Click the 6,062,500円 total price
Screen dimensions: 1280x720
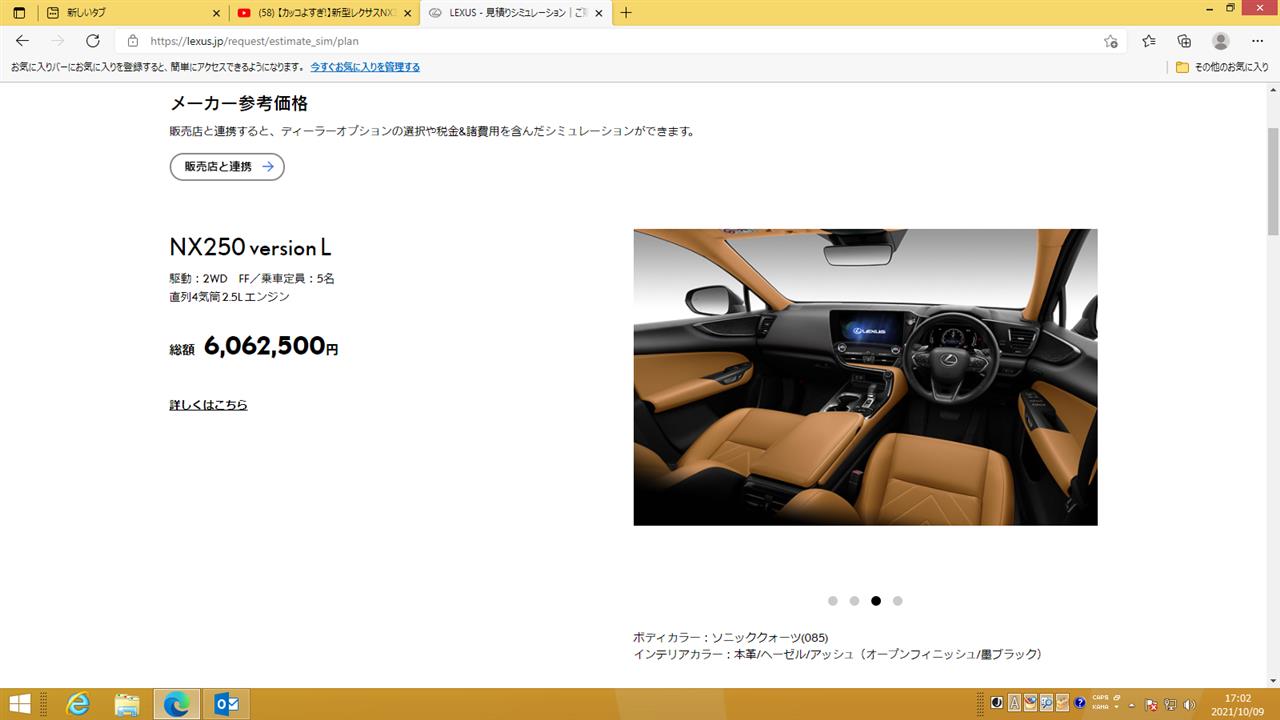point(271,346)
